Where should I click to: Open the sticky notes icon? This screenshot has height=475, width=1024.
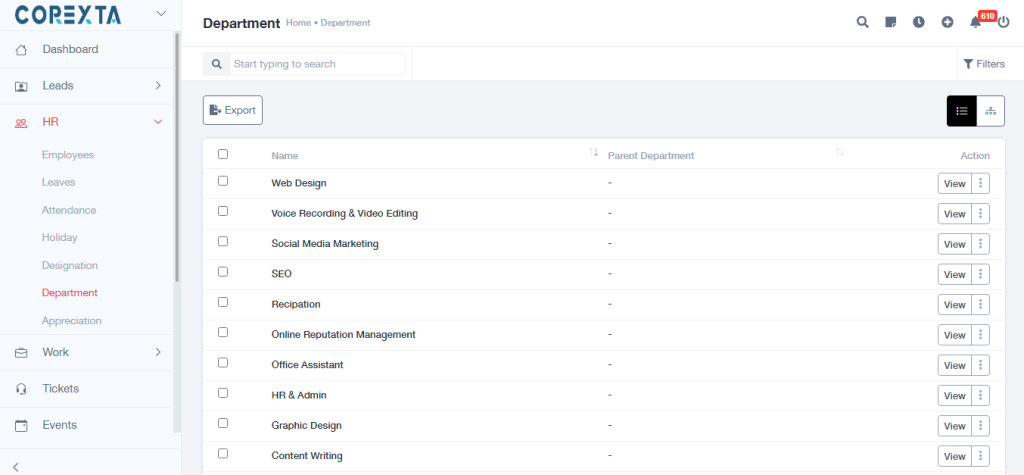pos(891,22)
